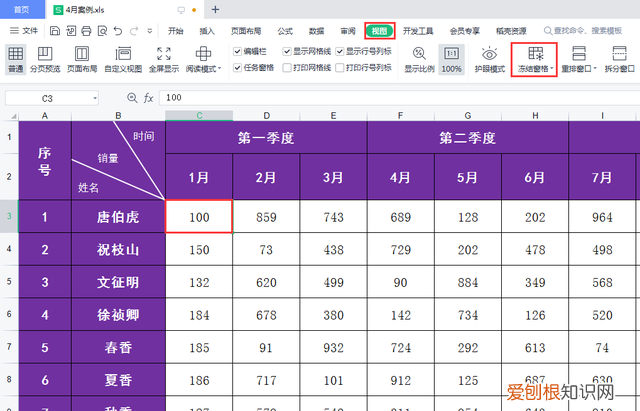Toggle 打印网格线 print gridlines checkbox
The height and width of the screenshot is (411, 640).
click(x=287, y=67)
